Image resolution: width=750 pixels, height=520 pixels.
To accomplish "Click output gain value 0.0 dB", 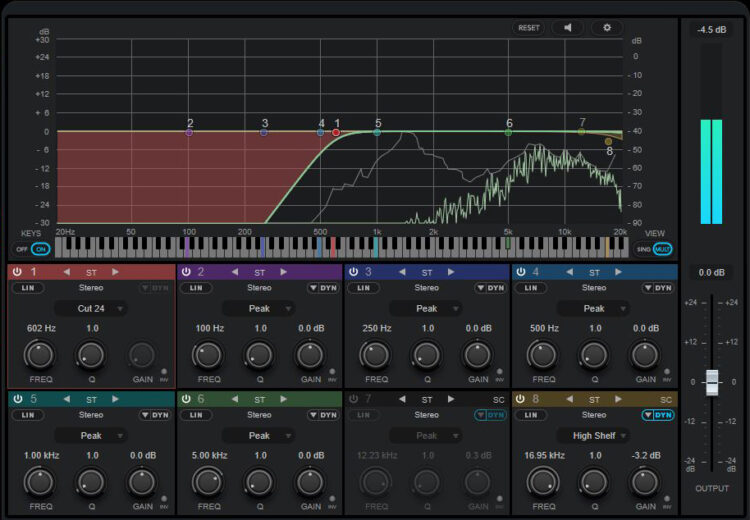I will [x=711, y=272].
